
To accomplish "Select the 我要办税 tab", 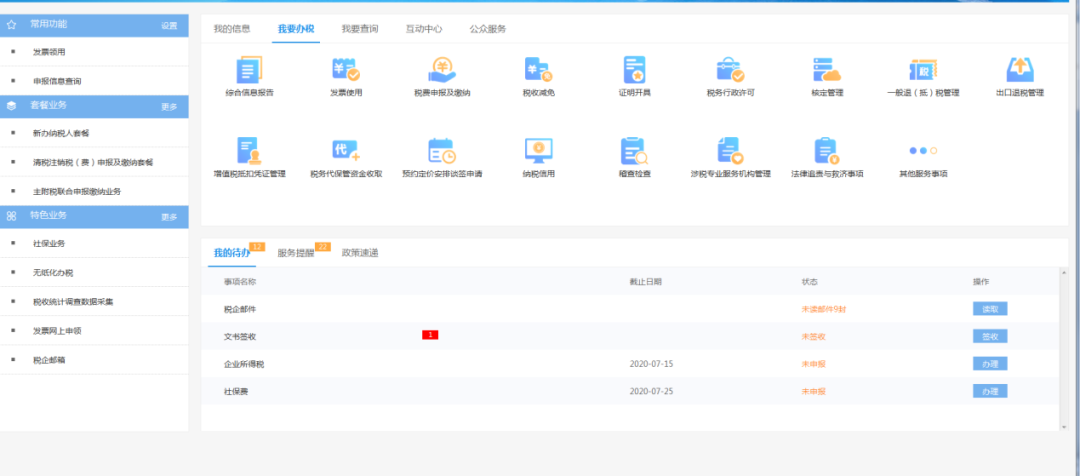I will point(296,29).
